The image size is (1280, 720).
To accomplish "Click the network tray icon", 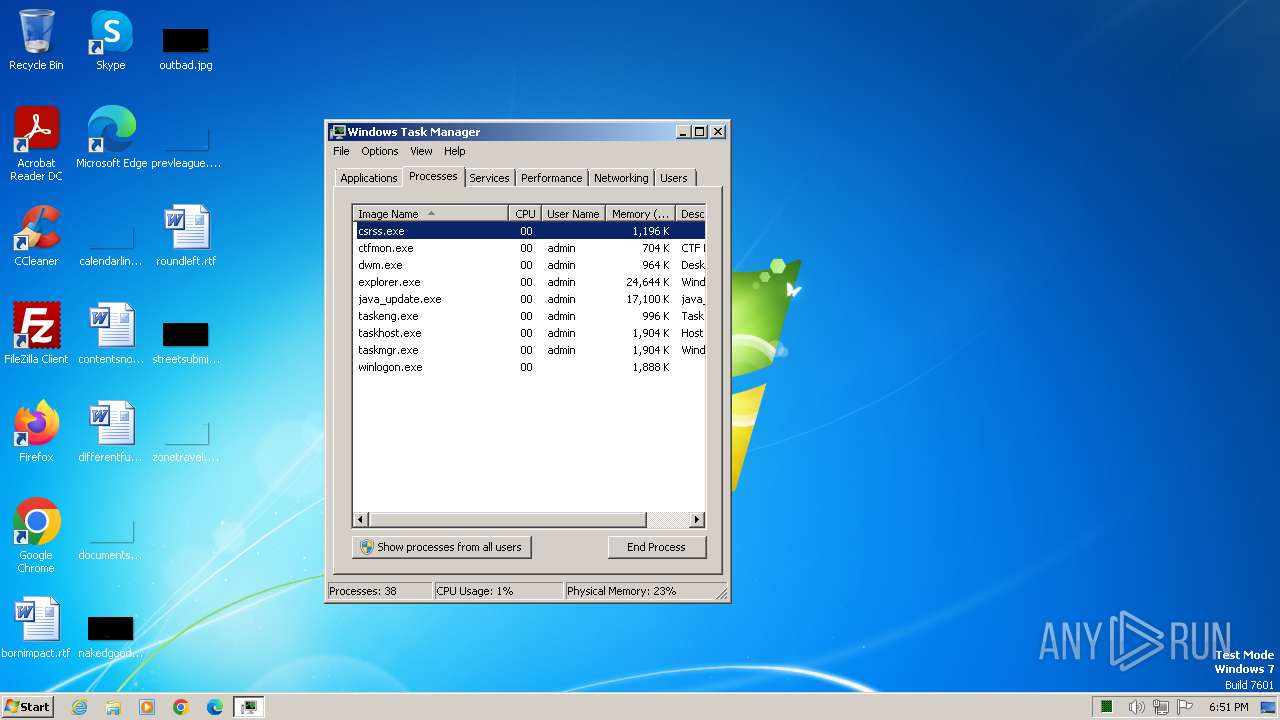I will tap(1161, 707).
